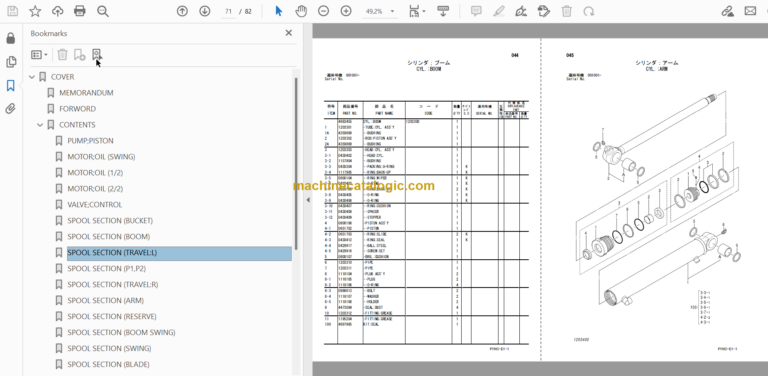Screen dimensions: 768x376
Task: Add a comment note icon
Action: [476, 11]
